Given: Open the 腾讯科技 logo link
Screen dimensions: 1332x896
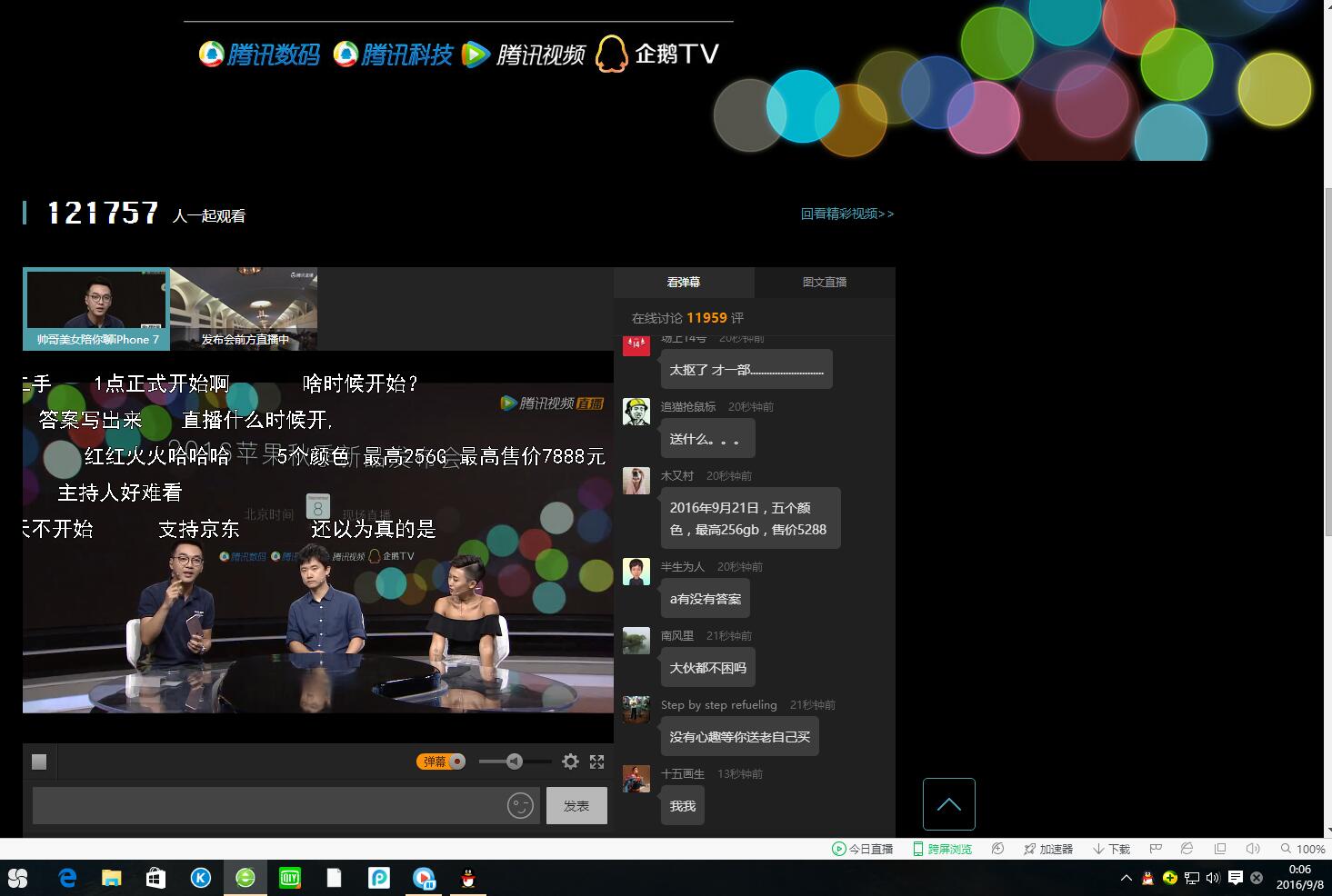Looking at the screenshot, I should pos(393,55).
